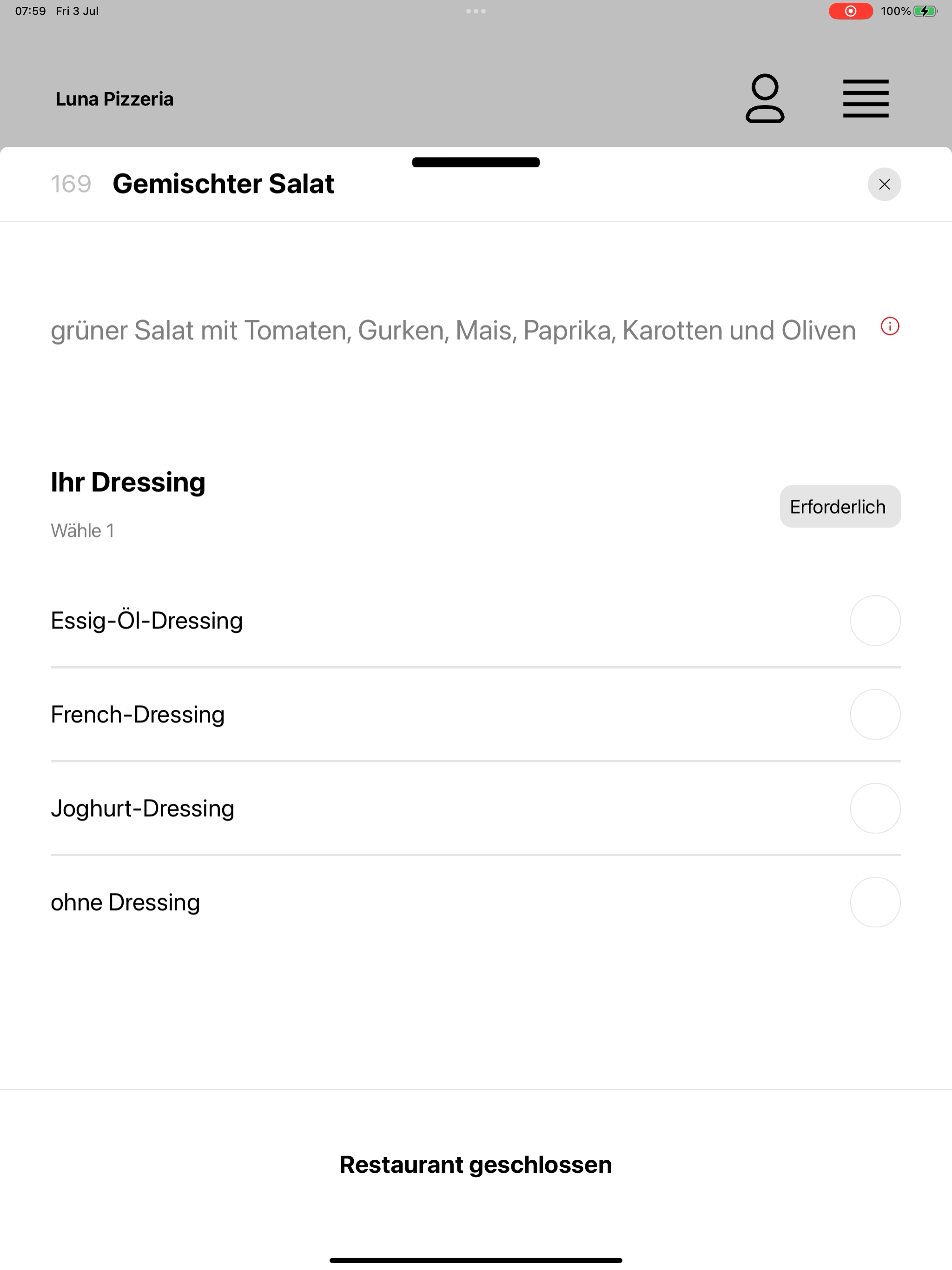Tap the Joghurt-Dressing label text
The height and width of the screenshot is (1270, 952).
pos(142,808)
